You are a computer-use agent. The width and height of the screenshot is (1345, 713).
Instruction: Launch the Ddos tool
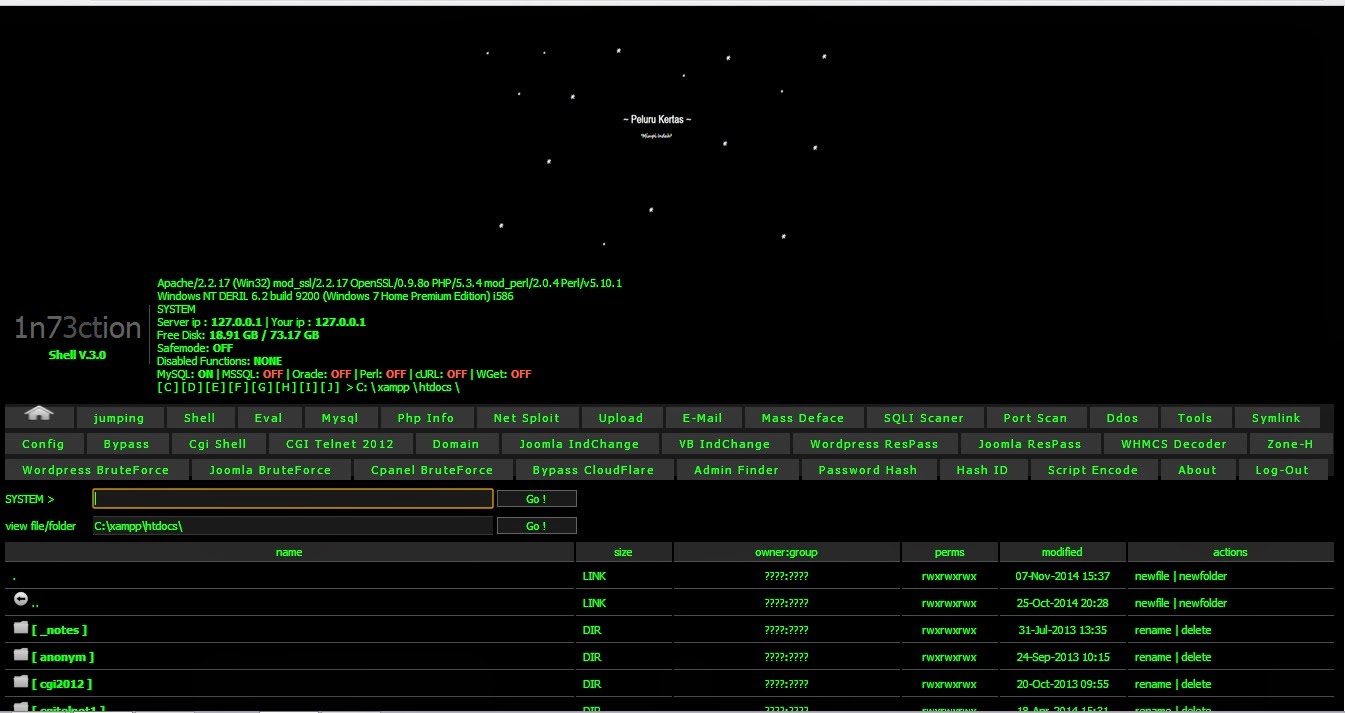(1122, 417)
